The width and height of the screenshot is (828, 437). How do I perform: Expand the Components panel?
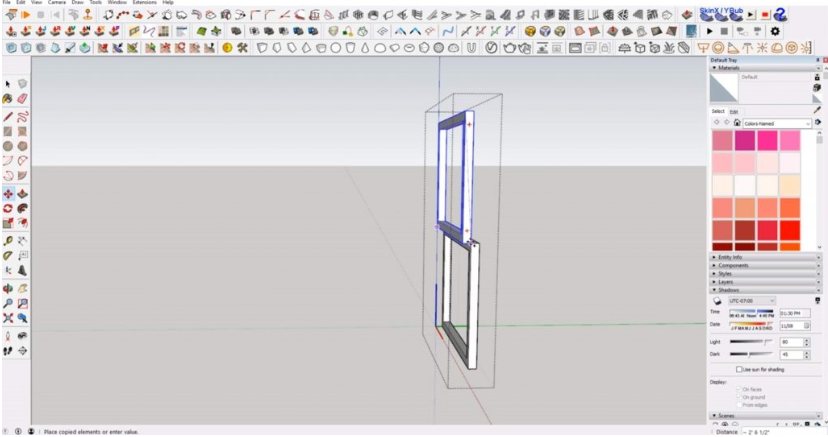[766, 265]
